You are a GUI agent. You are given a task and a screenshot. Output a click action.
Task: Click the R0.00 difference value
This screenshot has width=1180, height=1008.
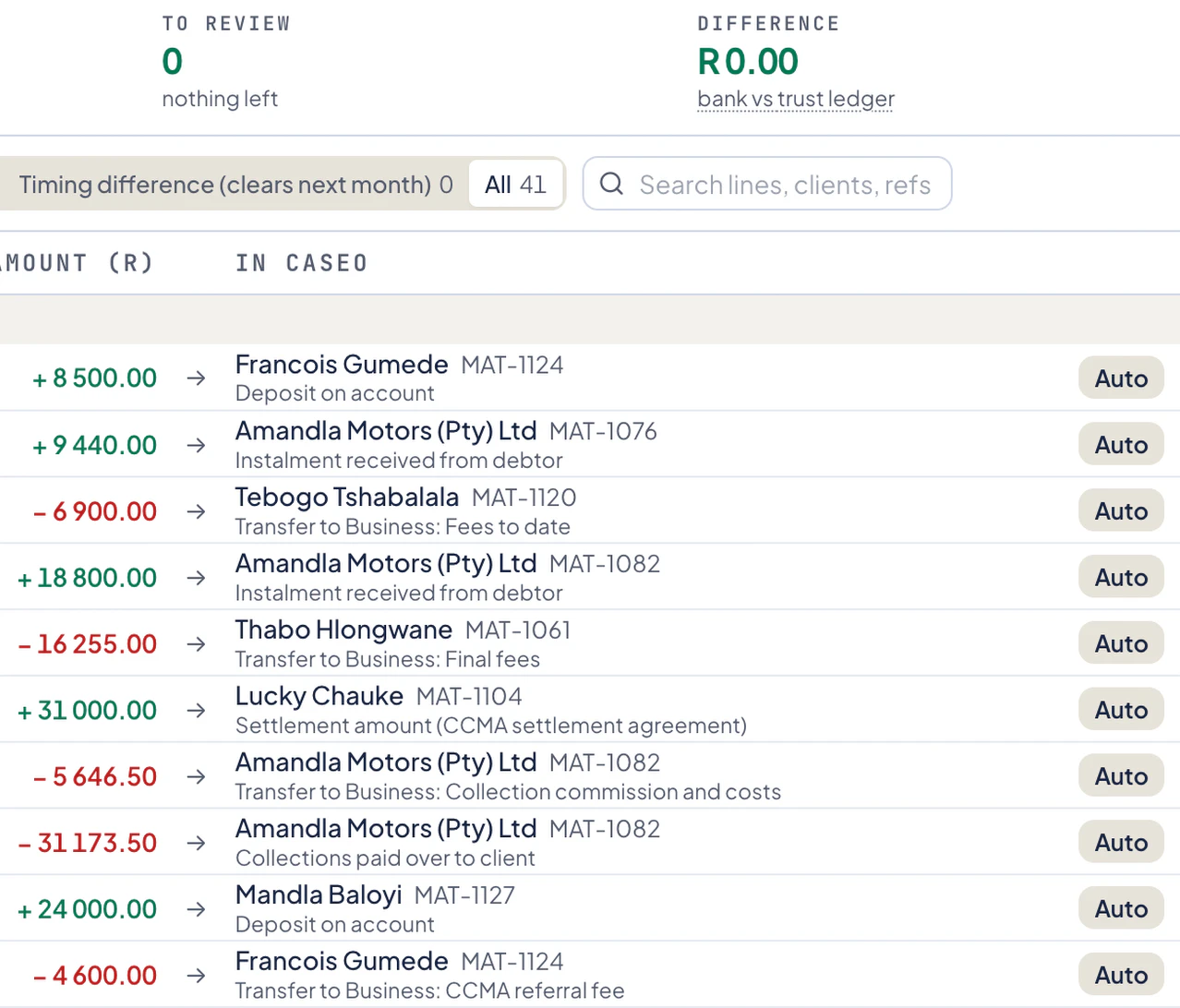(748, 62)
